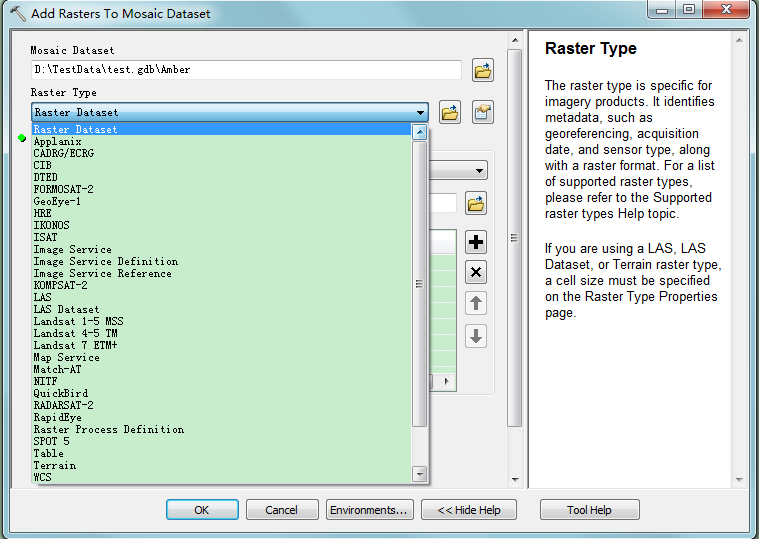Screen dimensions: 759x539
Task: Choose Match-AT raster type
Action: (x=222, y=369)
